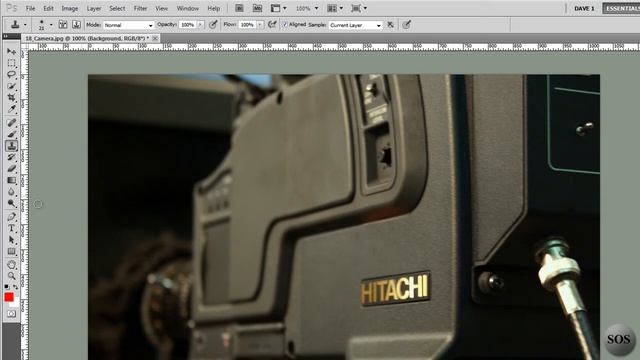Launch Bridge from the application bar
This screenshot has height=360, width=640.
click(239, 8)
